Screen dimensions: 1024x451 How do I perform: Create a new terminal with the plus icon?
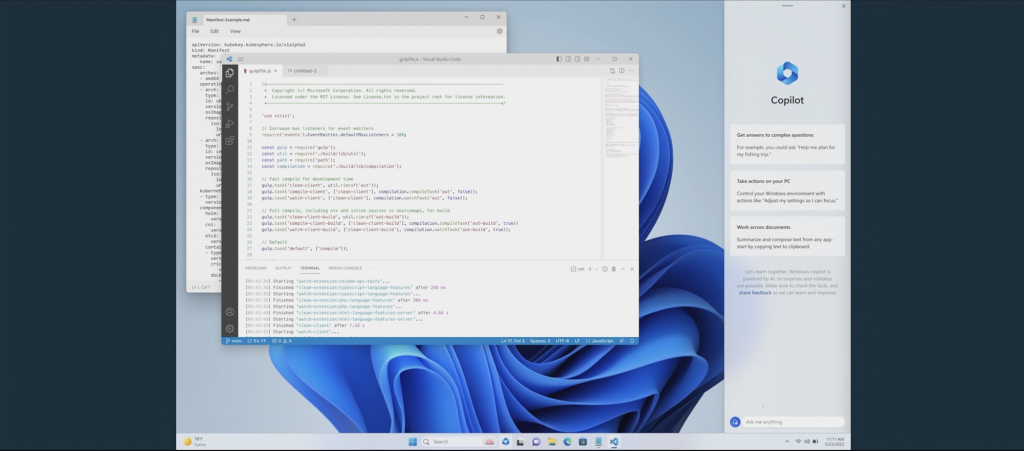pos(590,269)
